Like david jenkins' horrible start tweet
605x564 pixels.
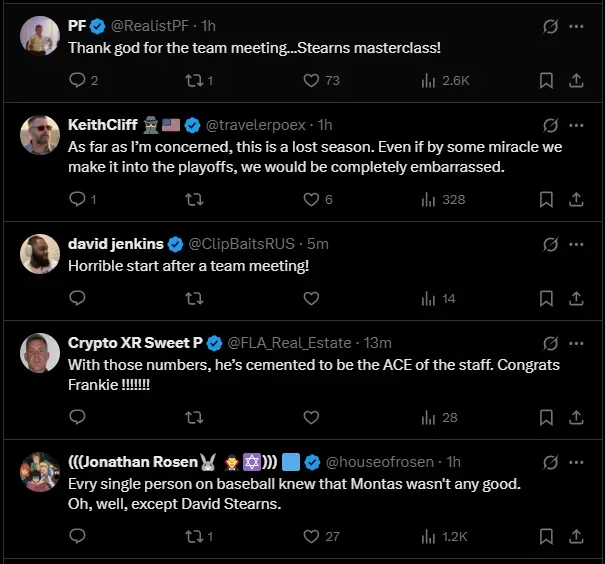[x=311, y=298]
